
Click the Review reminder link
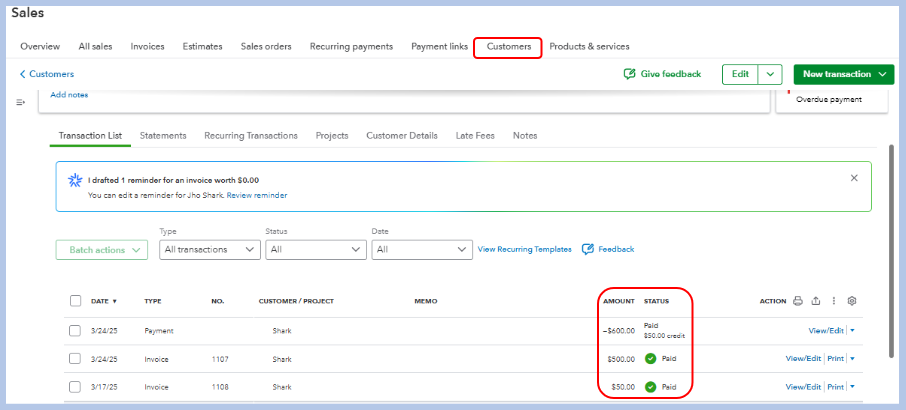tap(257, 195)
